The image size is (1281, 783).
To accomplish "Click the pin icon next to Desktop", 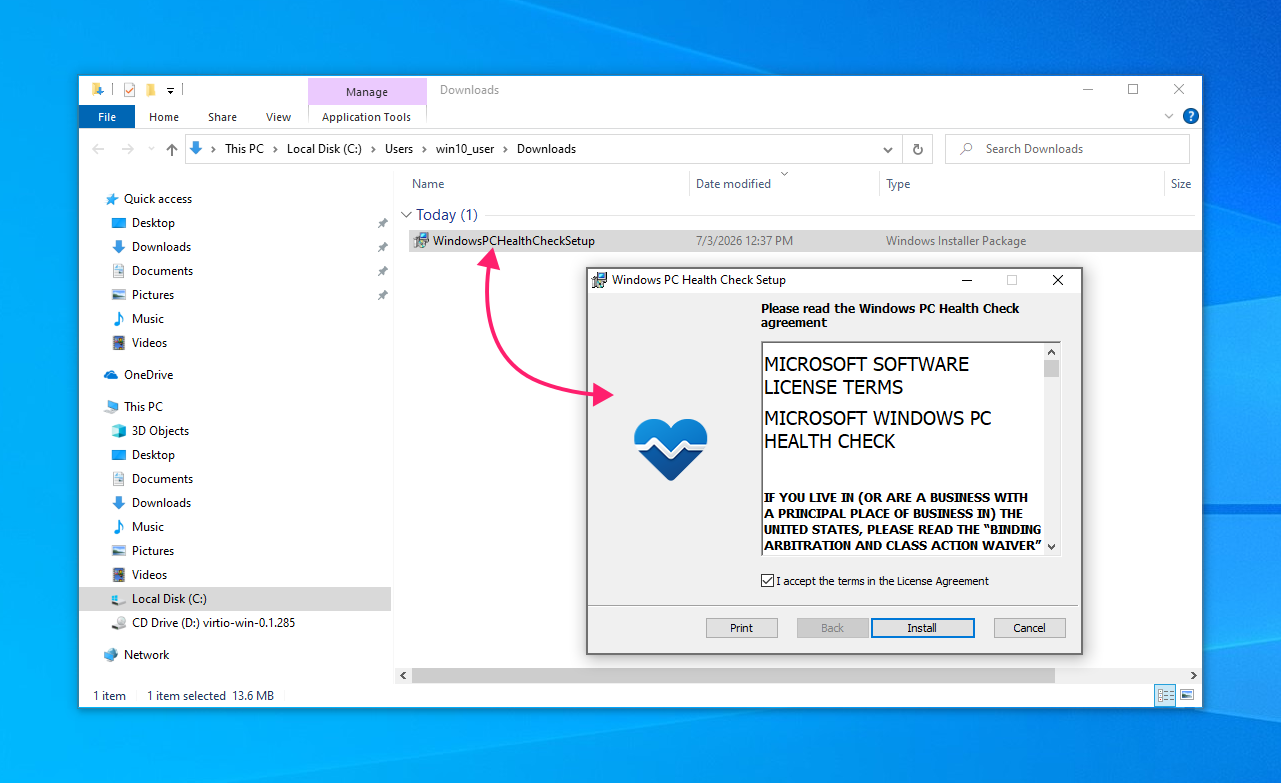I will tap(382, 223).
